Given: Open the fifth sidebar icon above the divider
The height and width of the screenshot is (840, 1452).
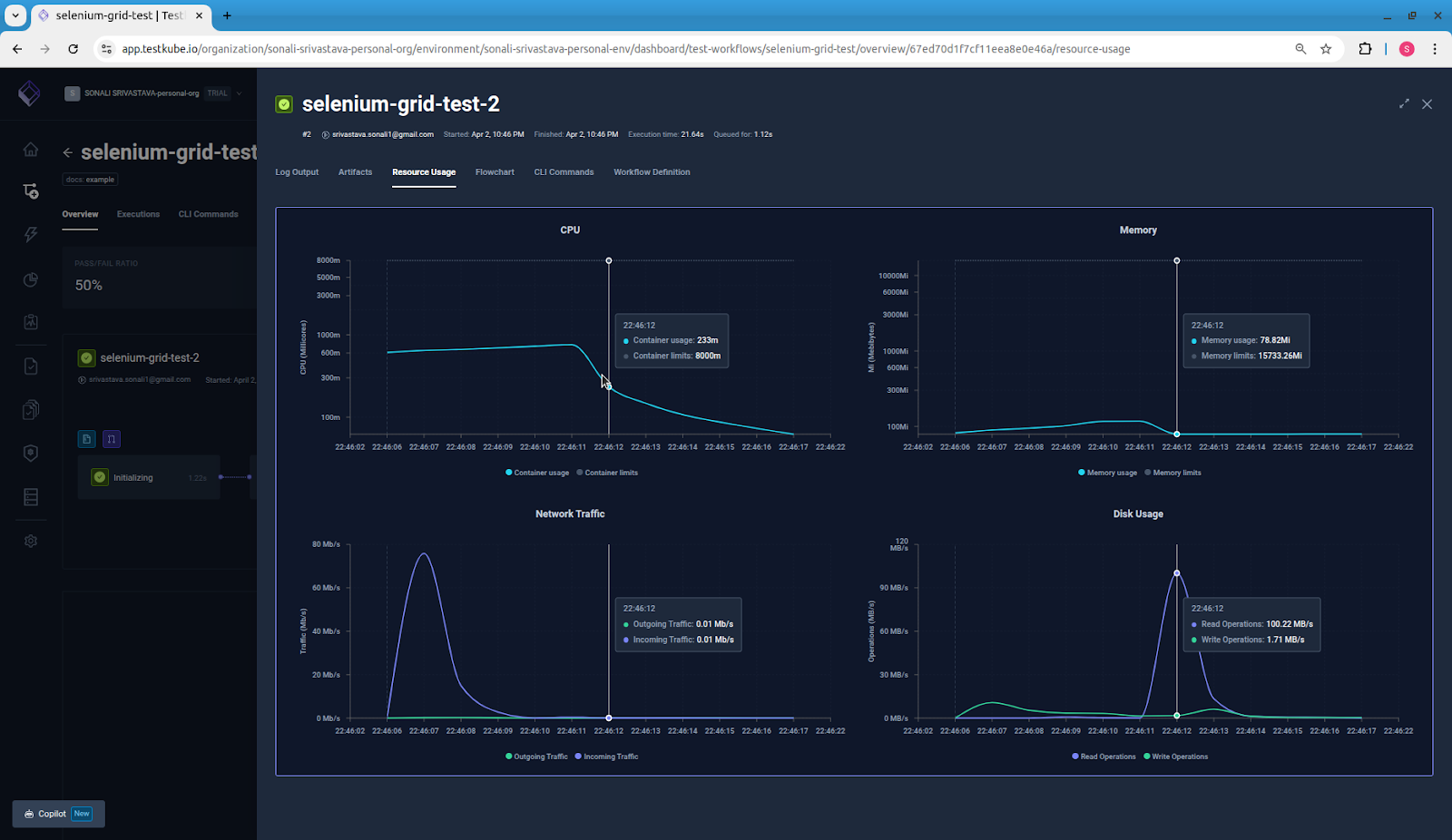Looking at the screenshot, I should pyautogui.click(x=30, y=322).
